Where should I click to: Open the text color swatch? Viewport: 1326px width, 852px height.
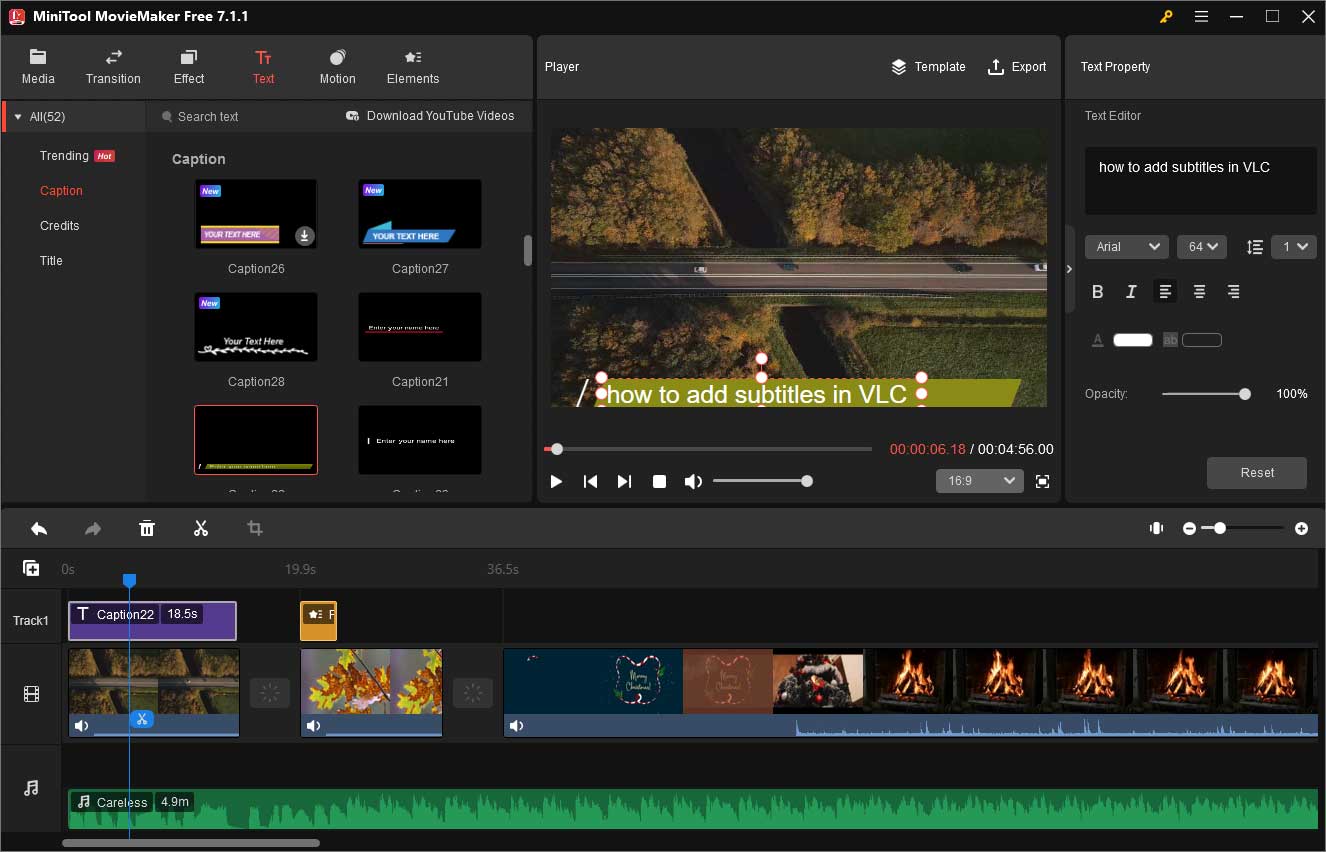pyautogui.click(x=1133, y=340)
